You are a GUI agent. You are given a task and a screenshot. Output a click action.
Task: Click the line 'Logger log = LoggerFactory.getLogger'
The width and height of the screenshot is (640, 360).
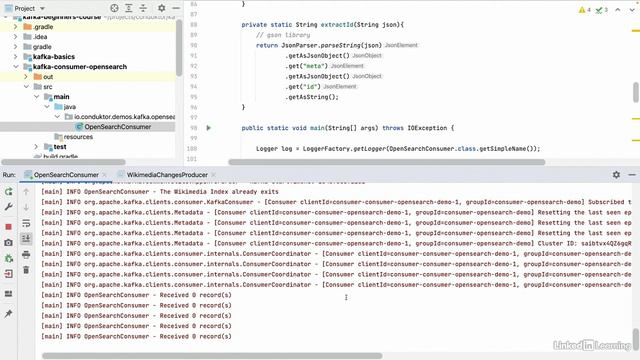[398, 149]
